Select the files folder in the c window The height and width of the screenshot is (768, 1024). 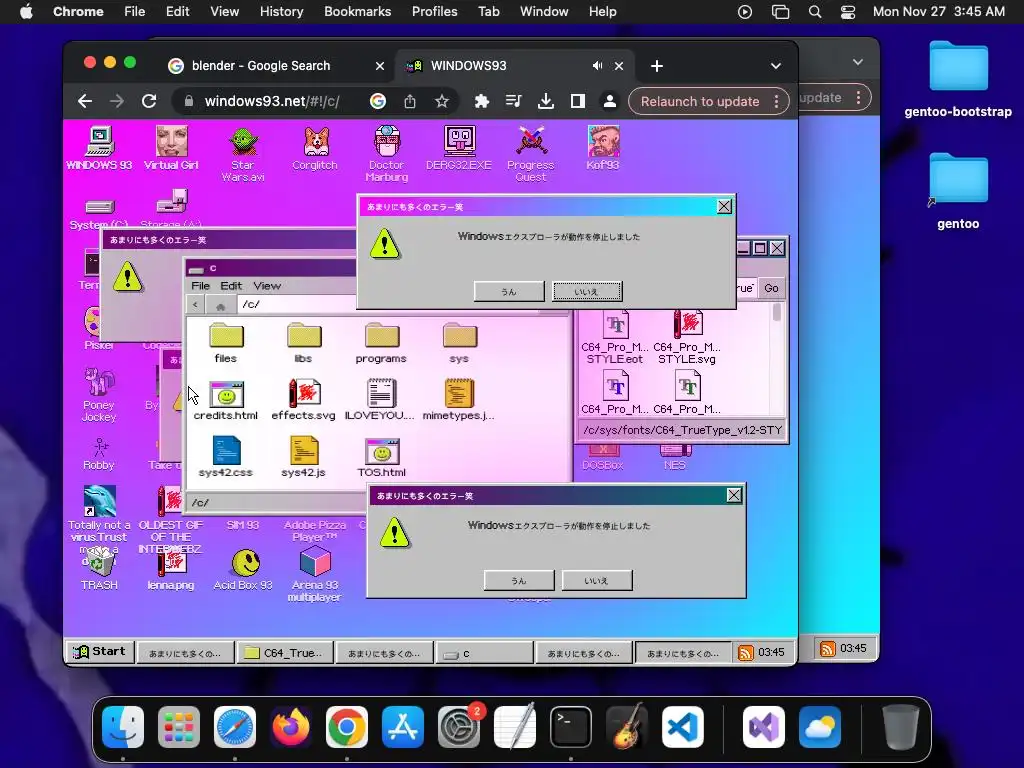226,343
